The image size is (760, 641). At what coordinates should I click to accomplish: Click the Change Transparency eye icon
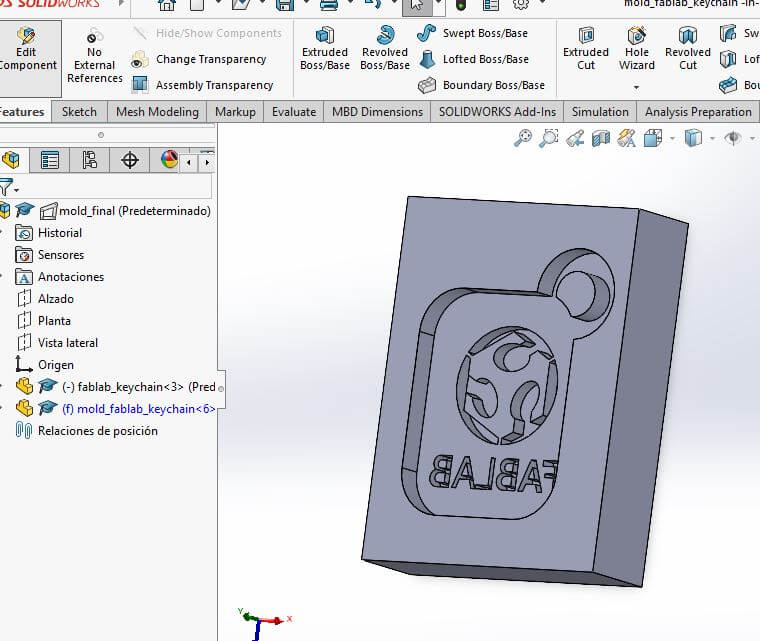coord(140,60)
